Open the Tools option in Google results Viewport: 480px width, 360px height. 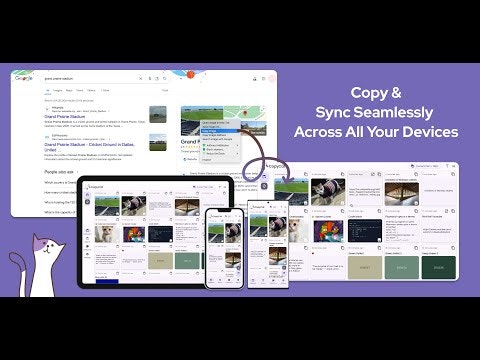(165, 90)
